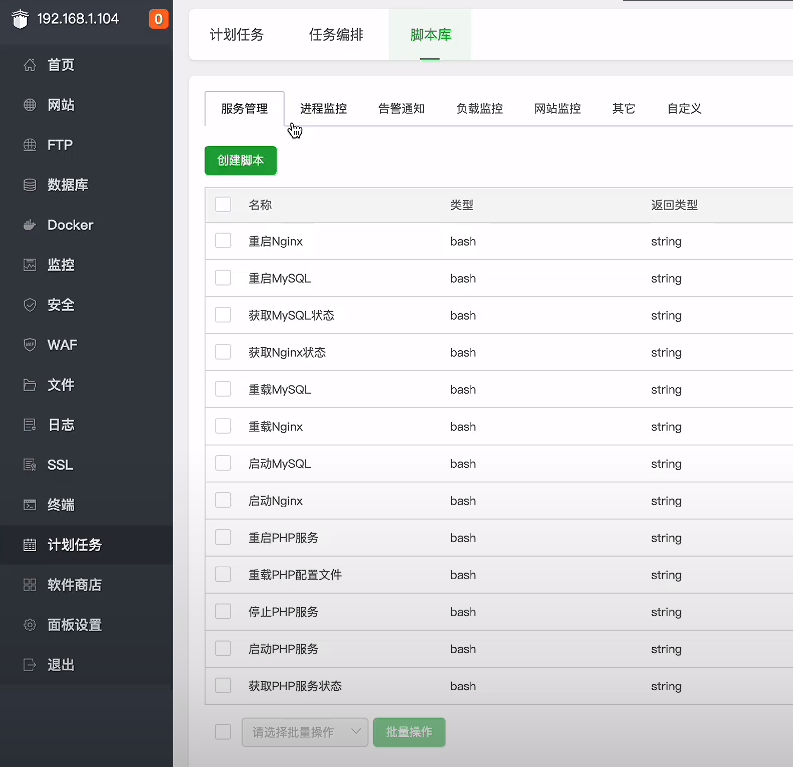This screenshot has width=793, height=767.
Task: Click the 批量操作 button
Action: [409, 732]
